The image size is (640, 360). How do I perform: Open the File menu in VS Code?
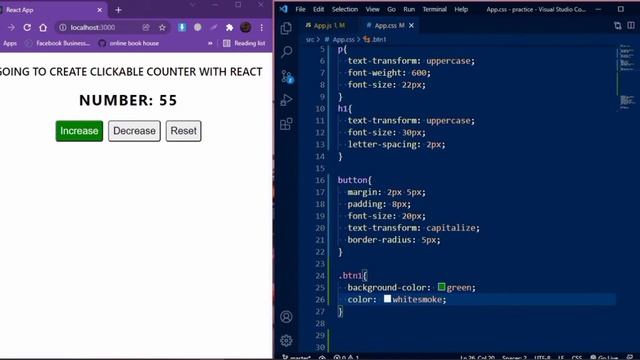coord(300,9)
